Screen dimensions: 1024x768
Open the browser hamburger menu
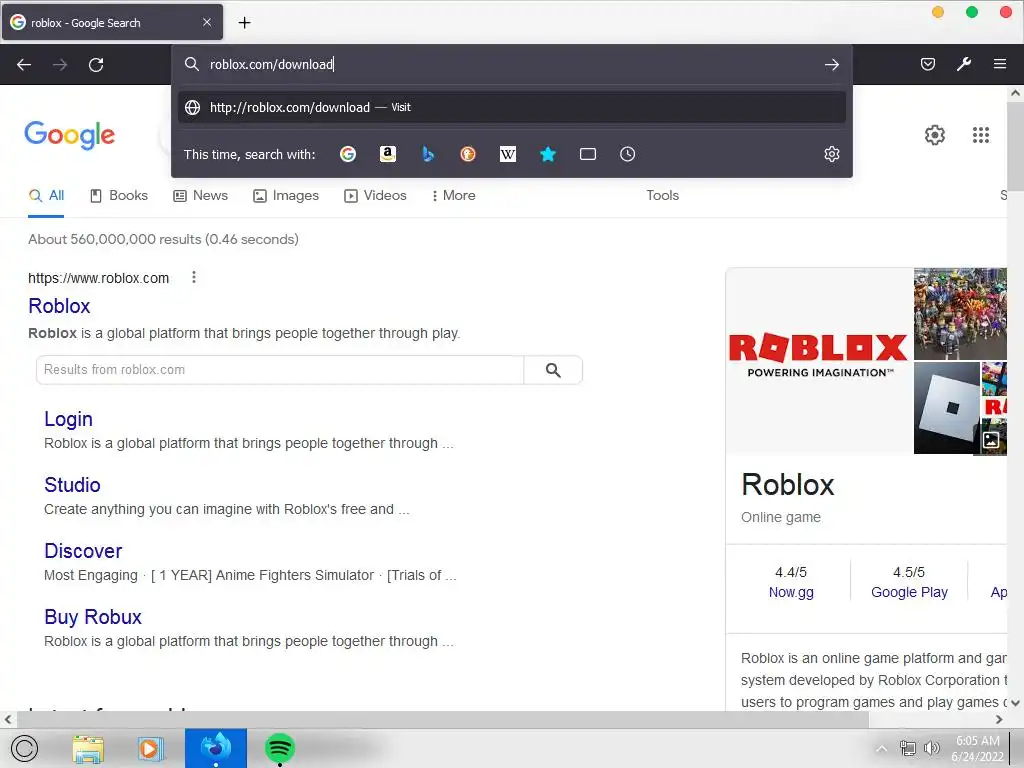999,64
